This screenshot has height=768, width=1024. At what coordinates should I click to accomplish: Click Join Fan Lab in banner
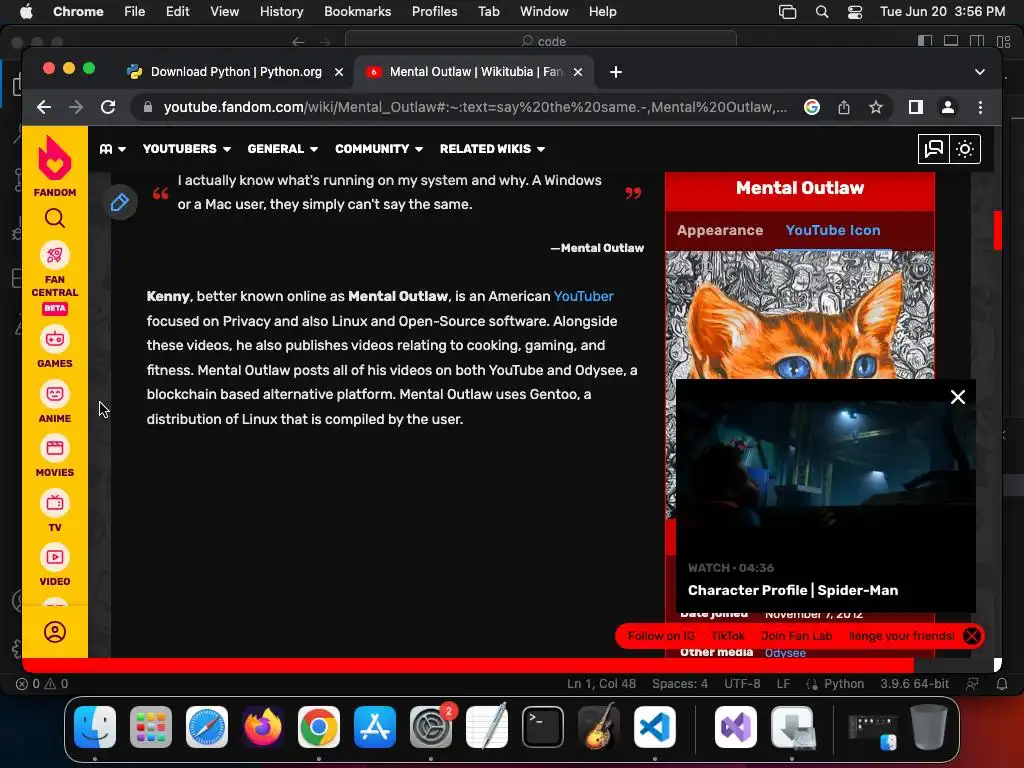pos(796,636)
